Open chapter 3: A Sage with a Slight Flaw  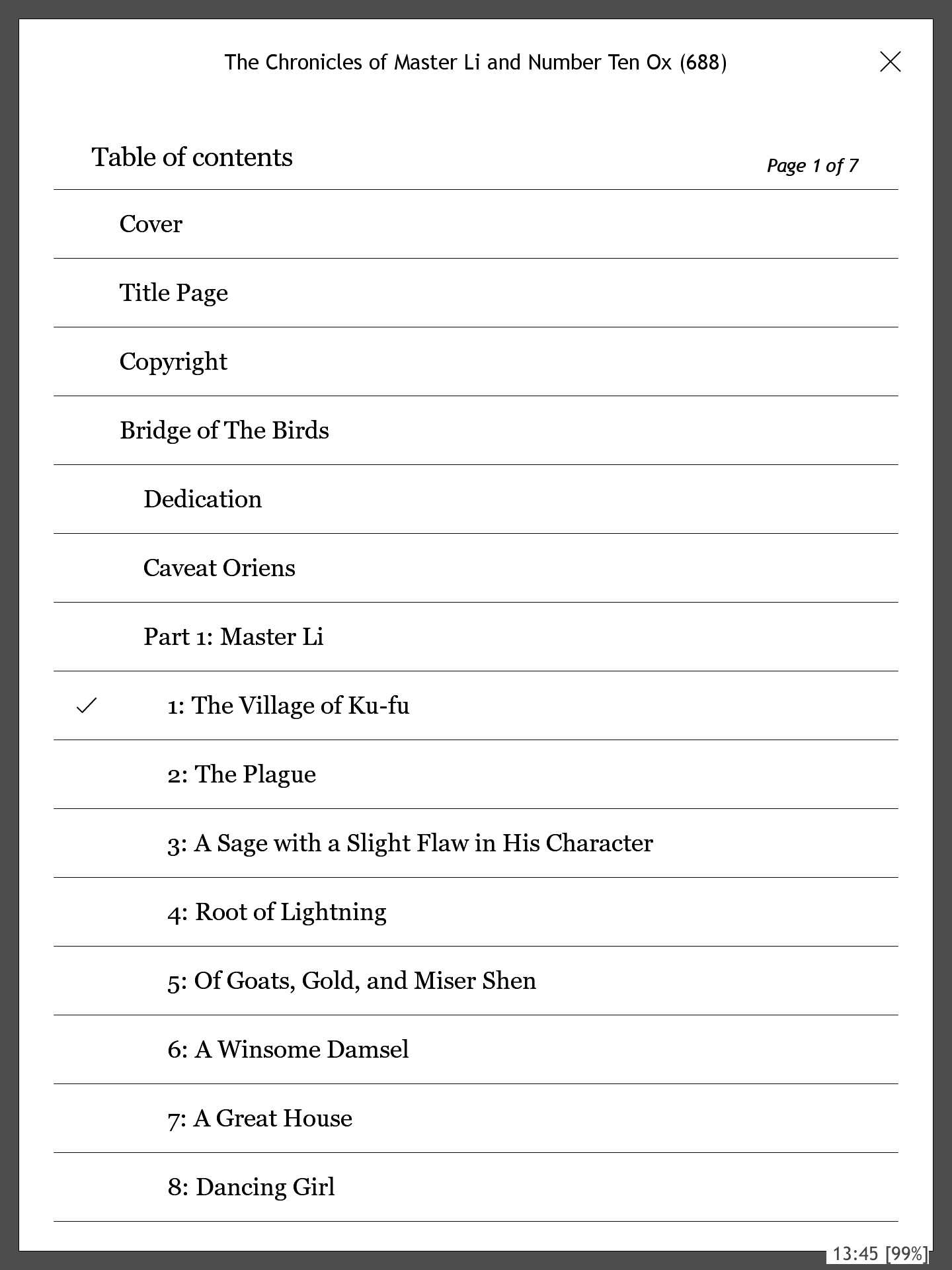[410, 843]
